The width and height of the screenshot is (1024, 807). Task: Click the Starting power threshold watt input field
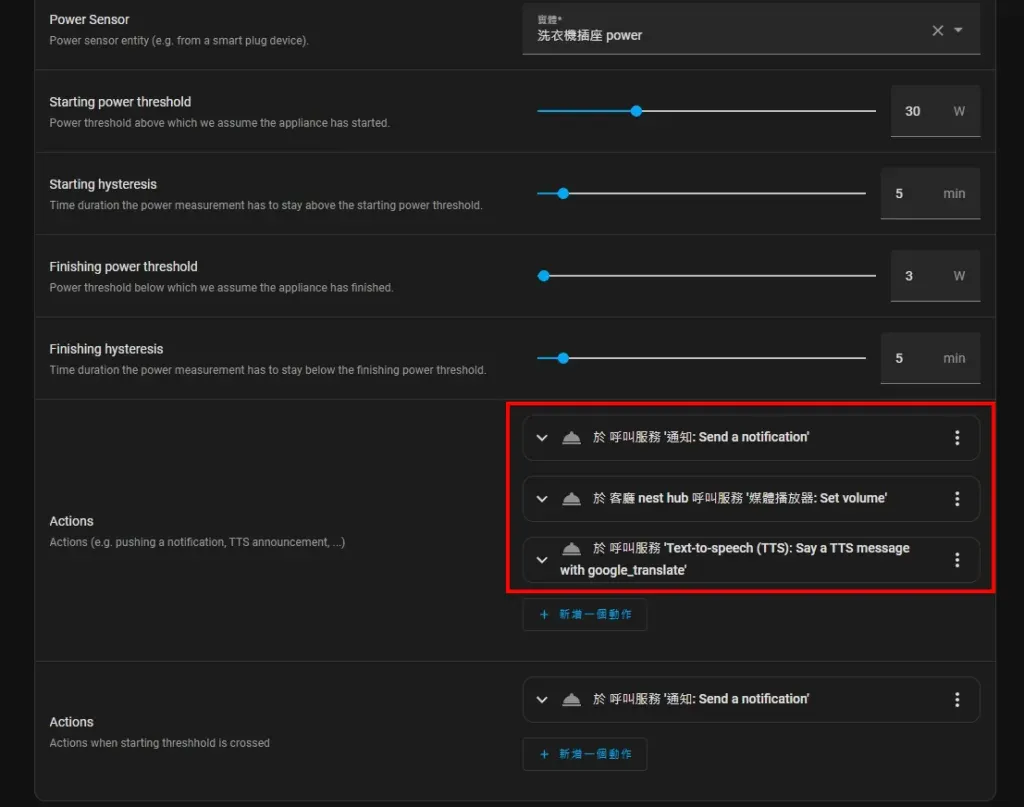tap(918, 111)
